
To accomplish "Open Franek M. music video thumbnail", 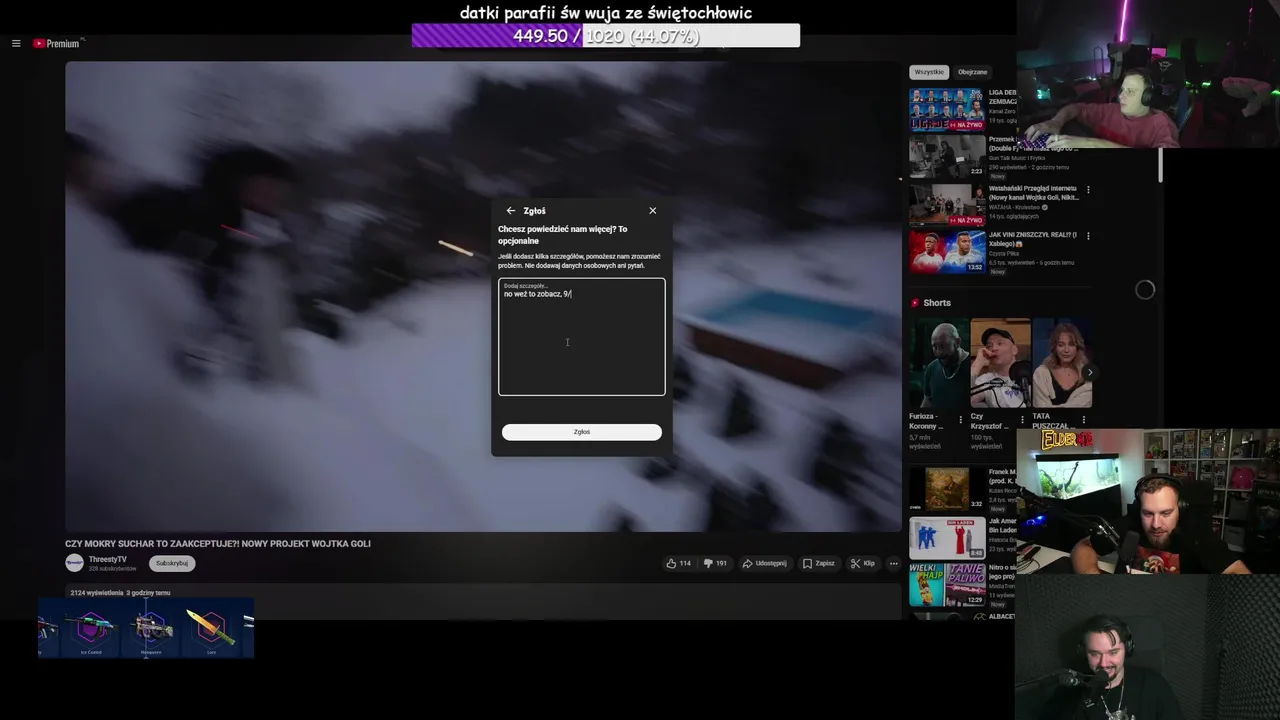I will 947,489.
